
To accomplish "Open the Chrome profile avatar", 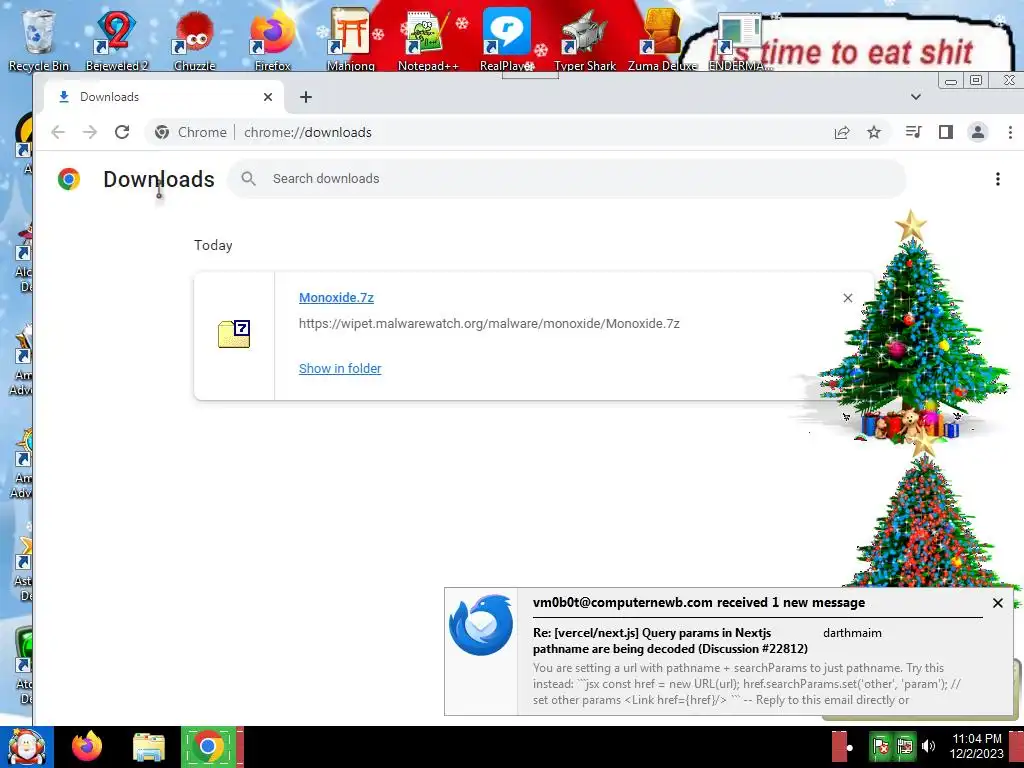I will click(978, 133).
